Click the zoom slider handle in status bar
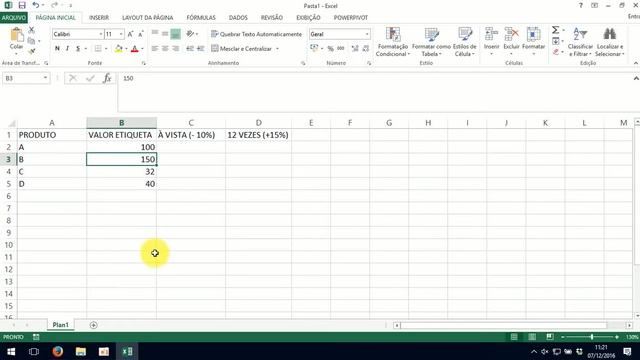Viewport: 640px width, 360px height. [x=591, y=337]
